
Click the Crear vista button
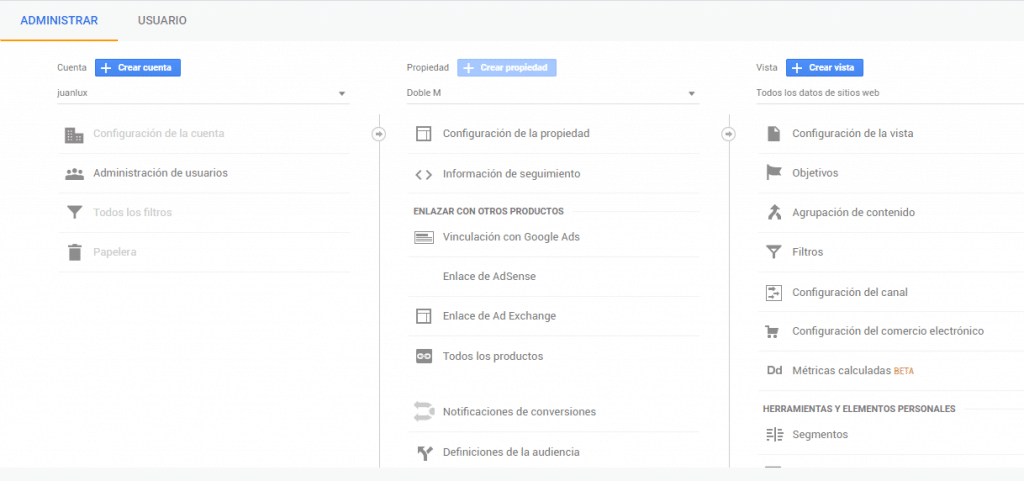(824, 68)
